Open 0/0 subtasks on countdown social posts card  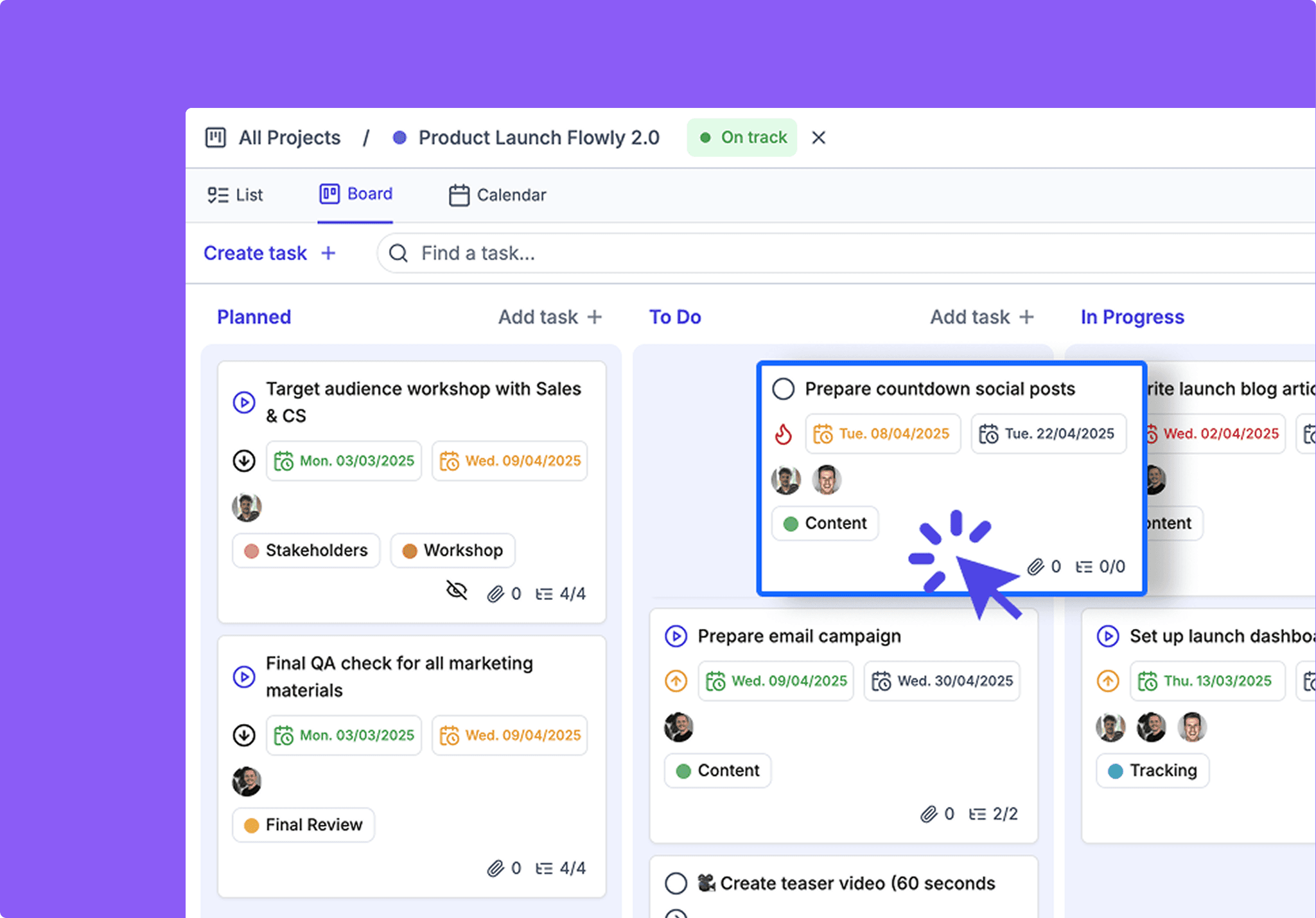[x=1100, y=567]
